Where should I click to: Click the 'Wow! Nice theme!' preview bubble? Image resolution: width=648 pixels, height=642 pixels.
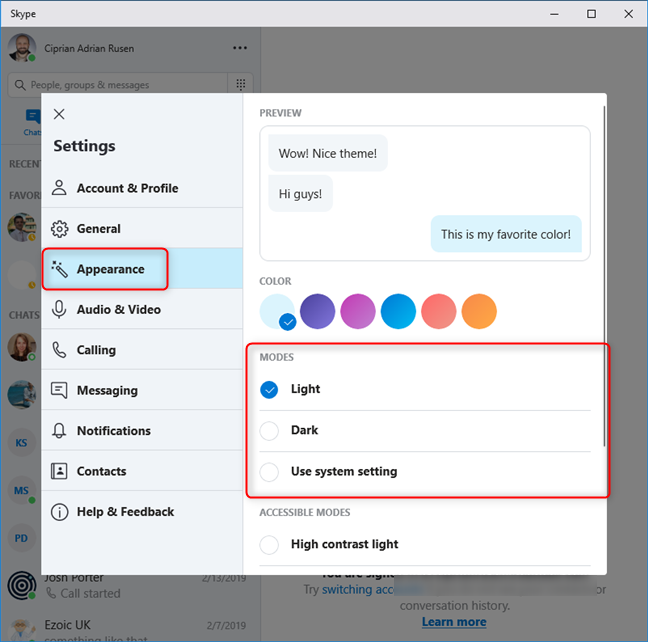[x=328, y=153]
